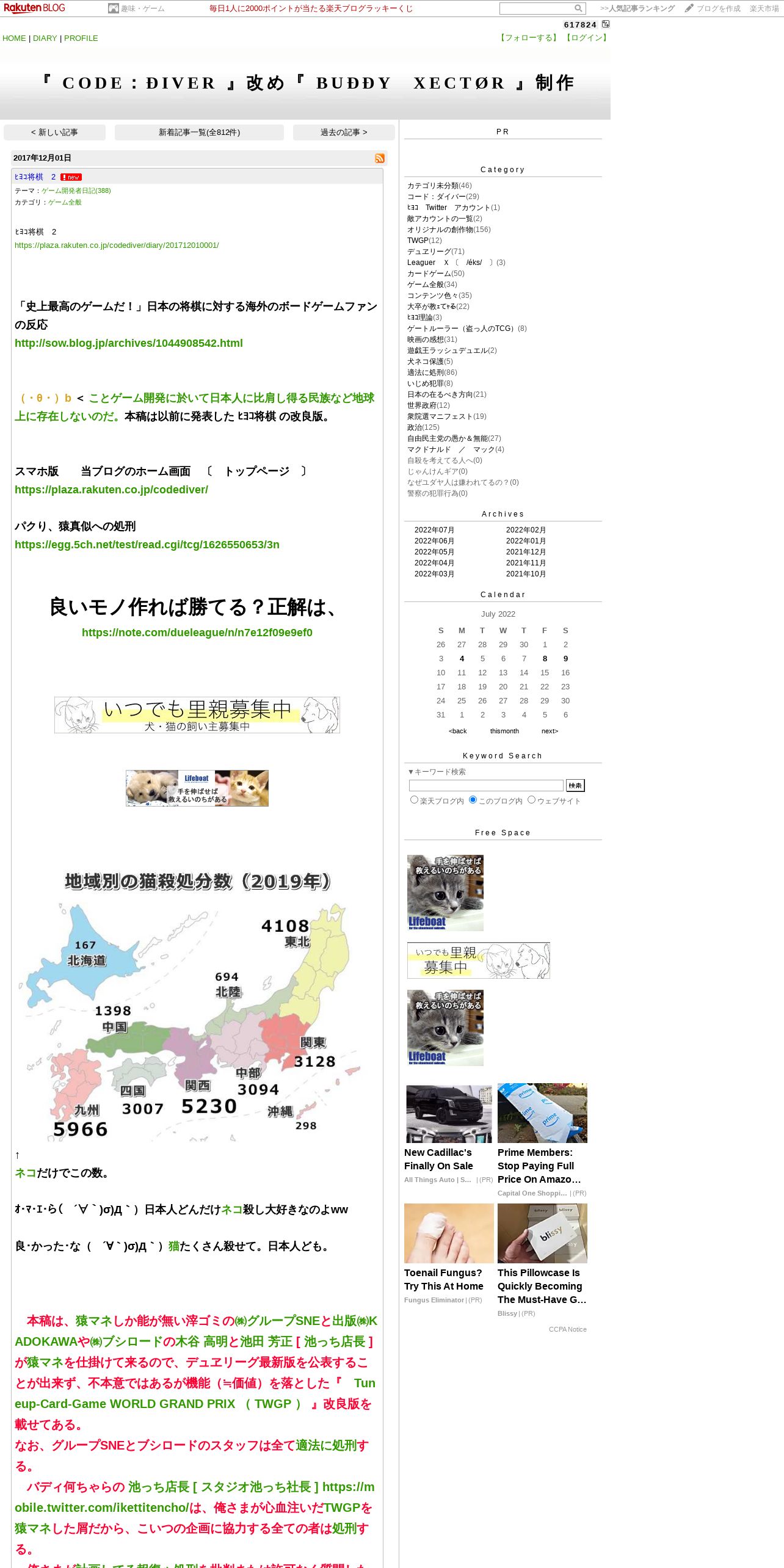This screenshot has height=1568, width=784.
Task: Open the DIARY menu link
Action: [45, 38]
